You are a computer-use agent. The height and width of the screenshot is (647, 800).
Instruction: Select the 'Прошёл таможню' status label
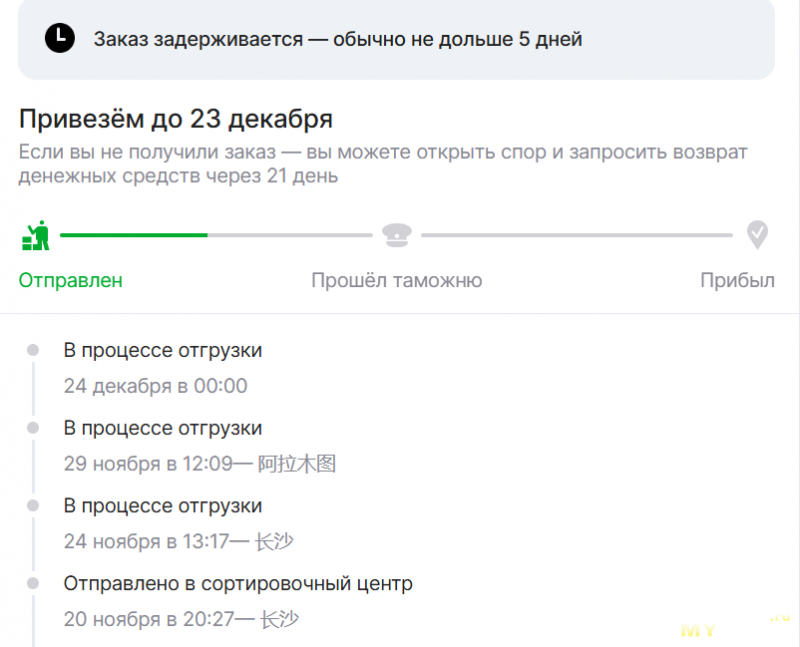(x=396, y=280)
